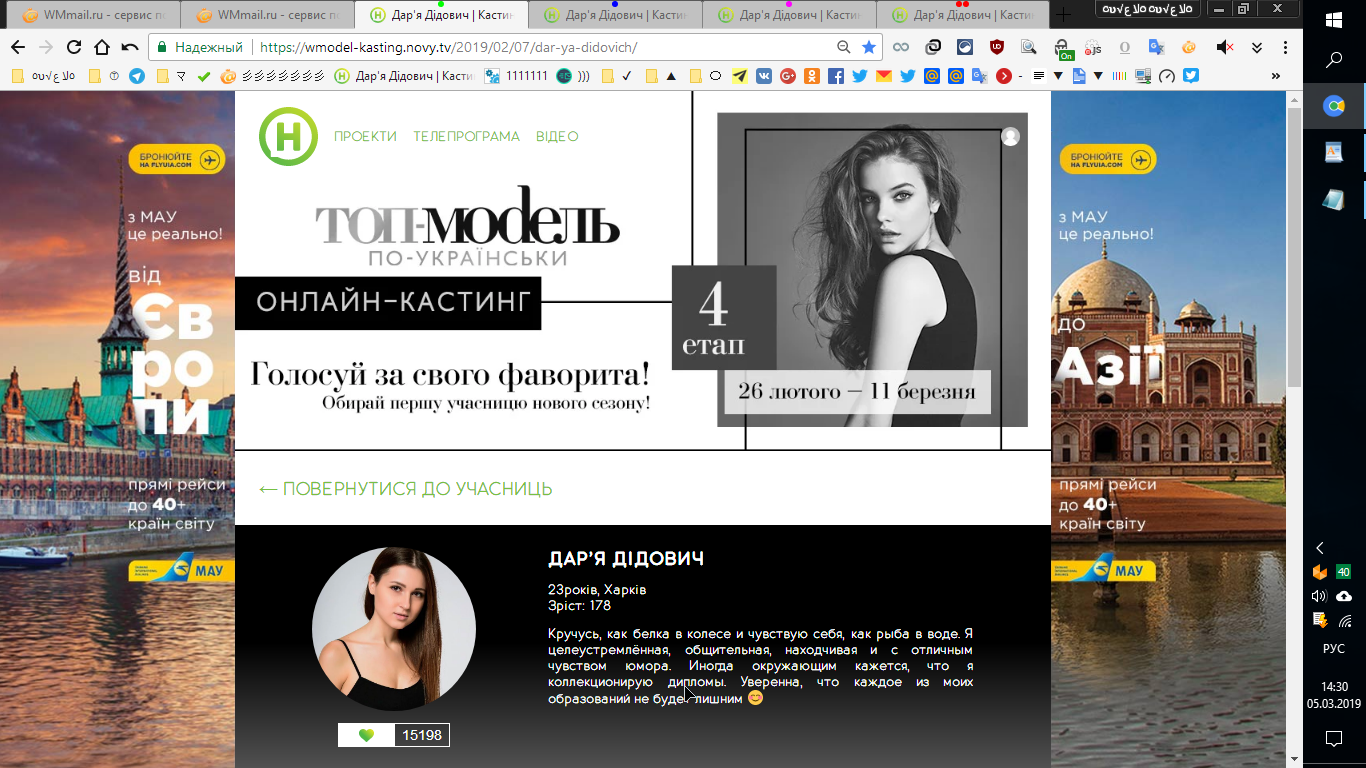Image resolution: width=1366 pixels, height=768 pixels.
Task: Open the clock showing 14:30
Action: [1334, 695]
